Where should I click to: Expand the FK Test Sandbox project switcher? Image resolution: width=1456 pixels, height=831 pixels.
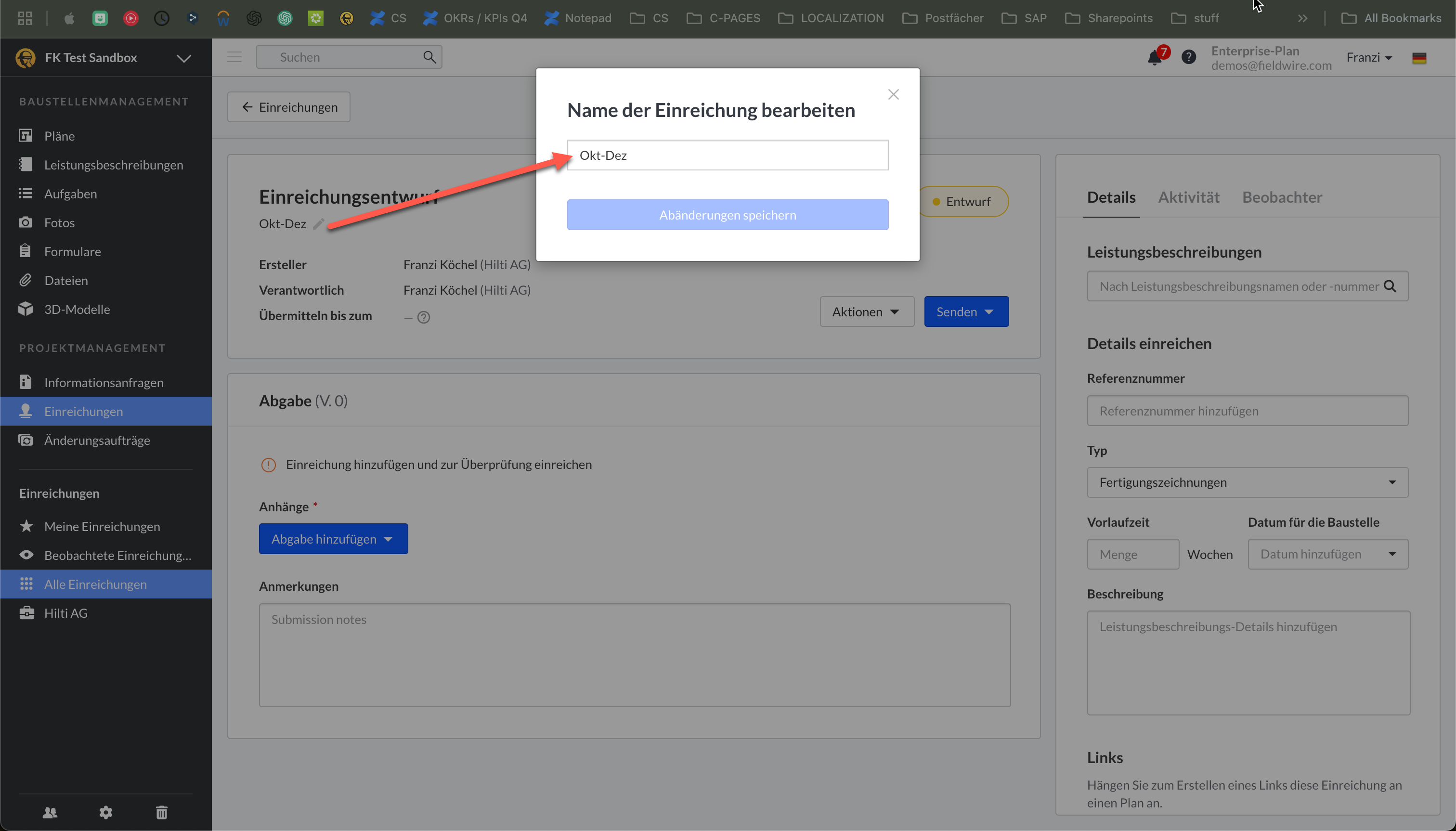(x=184, y=58)
